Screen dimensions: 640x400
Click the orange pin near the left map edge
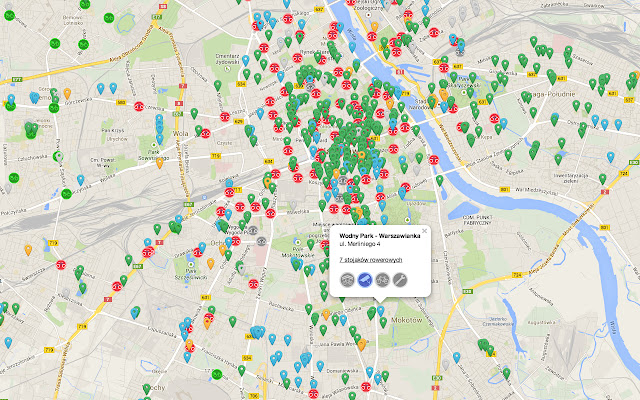click(x=27, y=248)
